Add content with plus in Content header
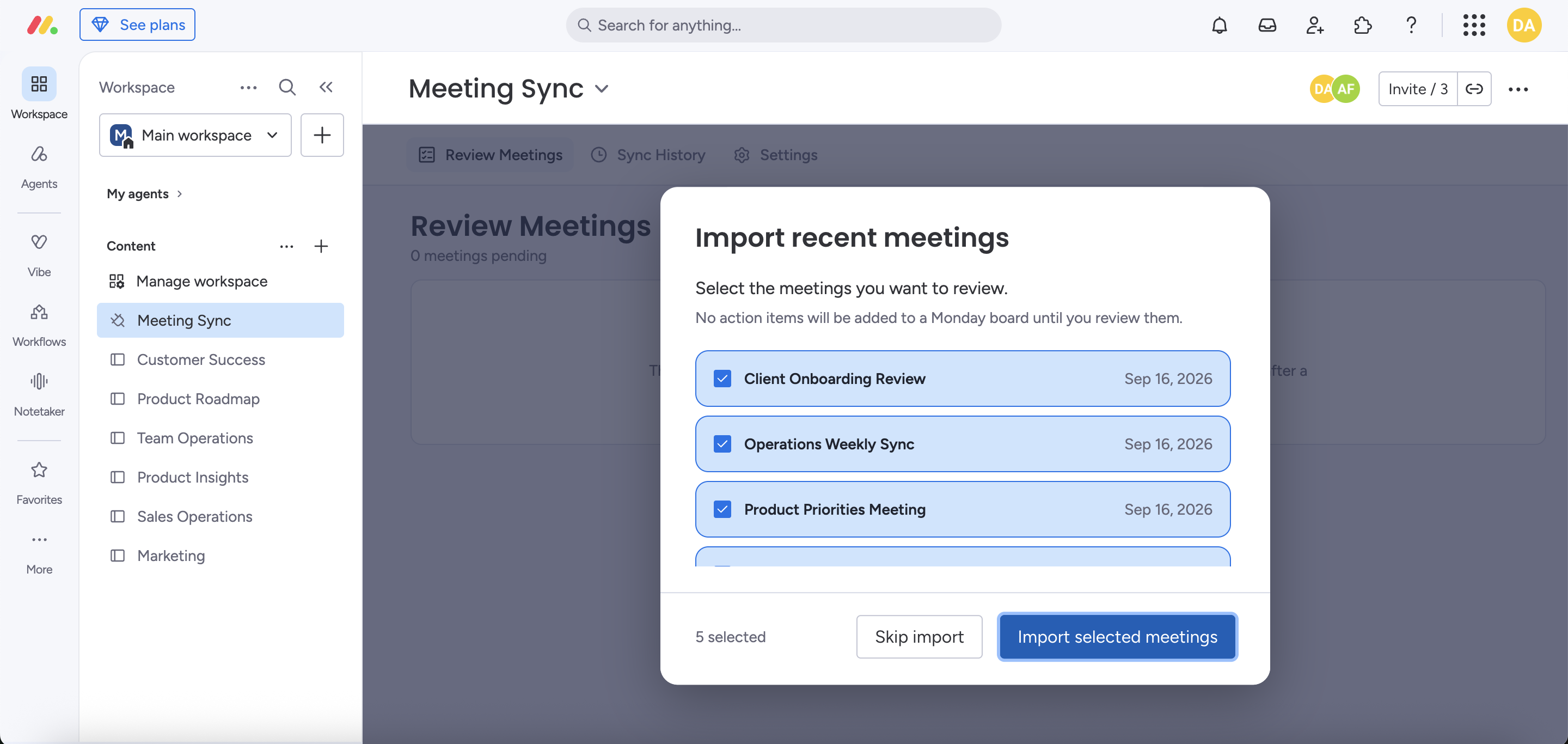 click(x=321, y=246)
